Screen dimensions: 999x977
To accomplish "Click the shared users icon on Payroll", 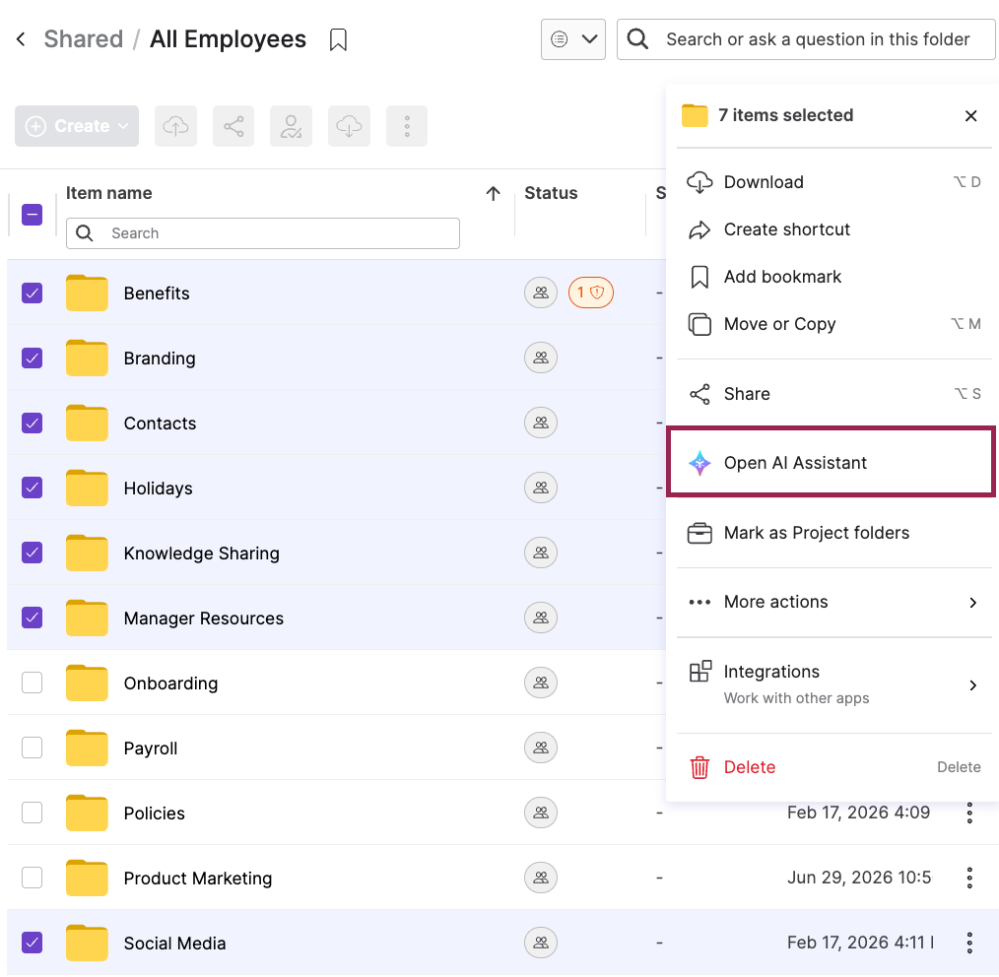I will tap(541, 748).
